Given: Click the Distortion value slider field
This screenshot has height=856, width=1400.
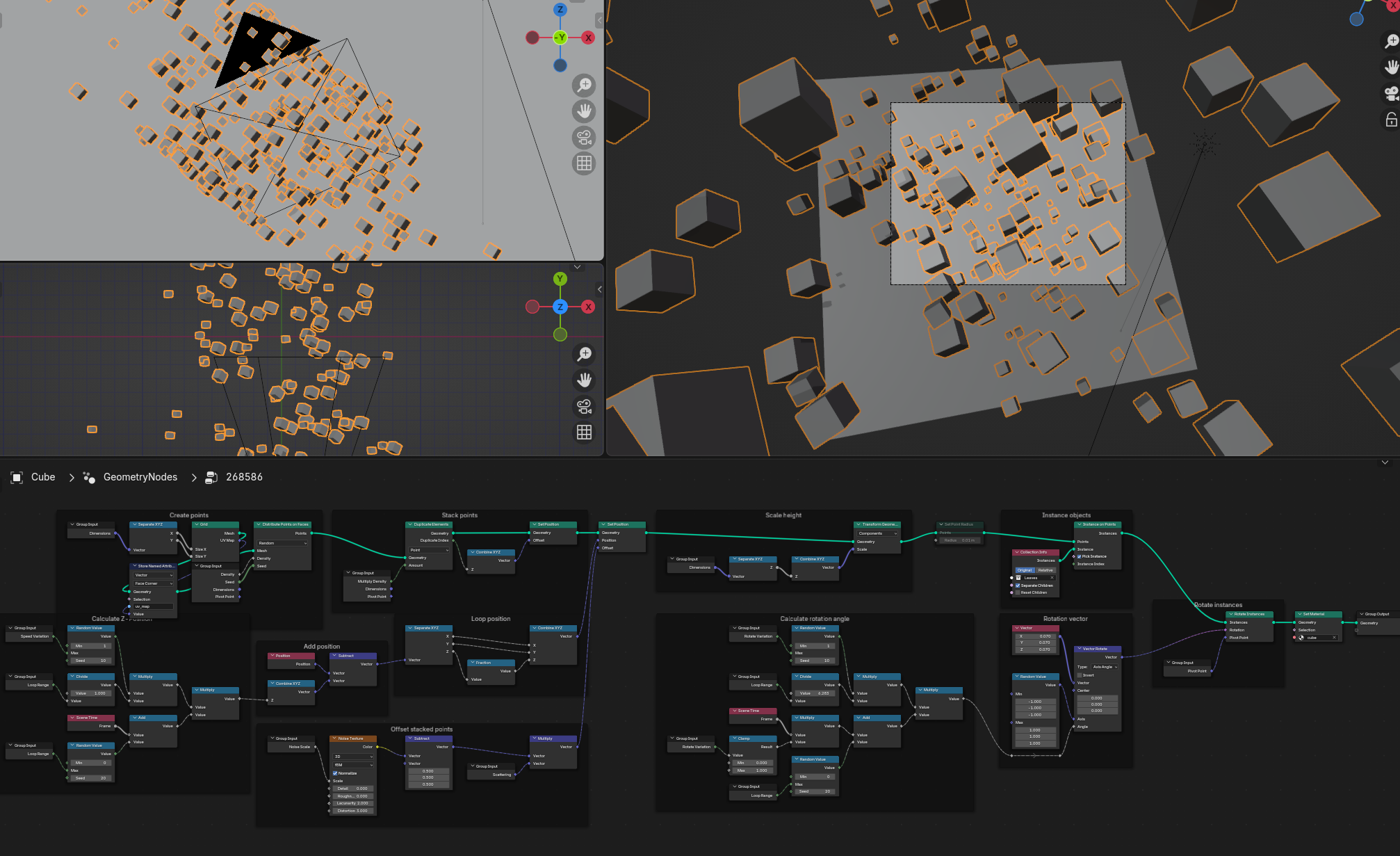Looking at the screenshot, I should pyautogui.click(x=353, y=811).
